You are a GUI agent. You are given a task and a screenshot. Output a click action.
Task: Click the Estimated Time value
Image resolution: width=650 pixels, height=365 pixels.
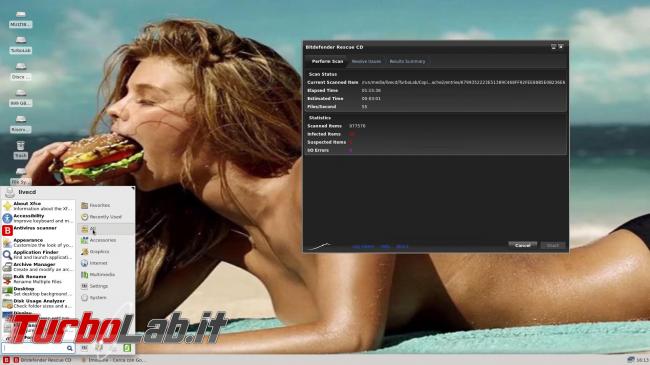[x=371, y=99]
